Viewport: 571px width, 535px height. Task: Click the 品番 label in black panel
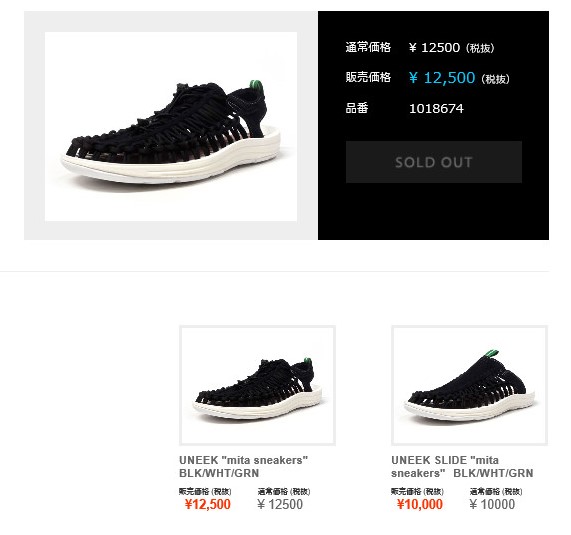click(357, 108)
